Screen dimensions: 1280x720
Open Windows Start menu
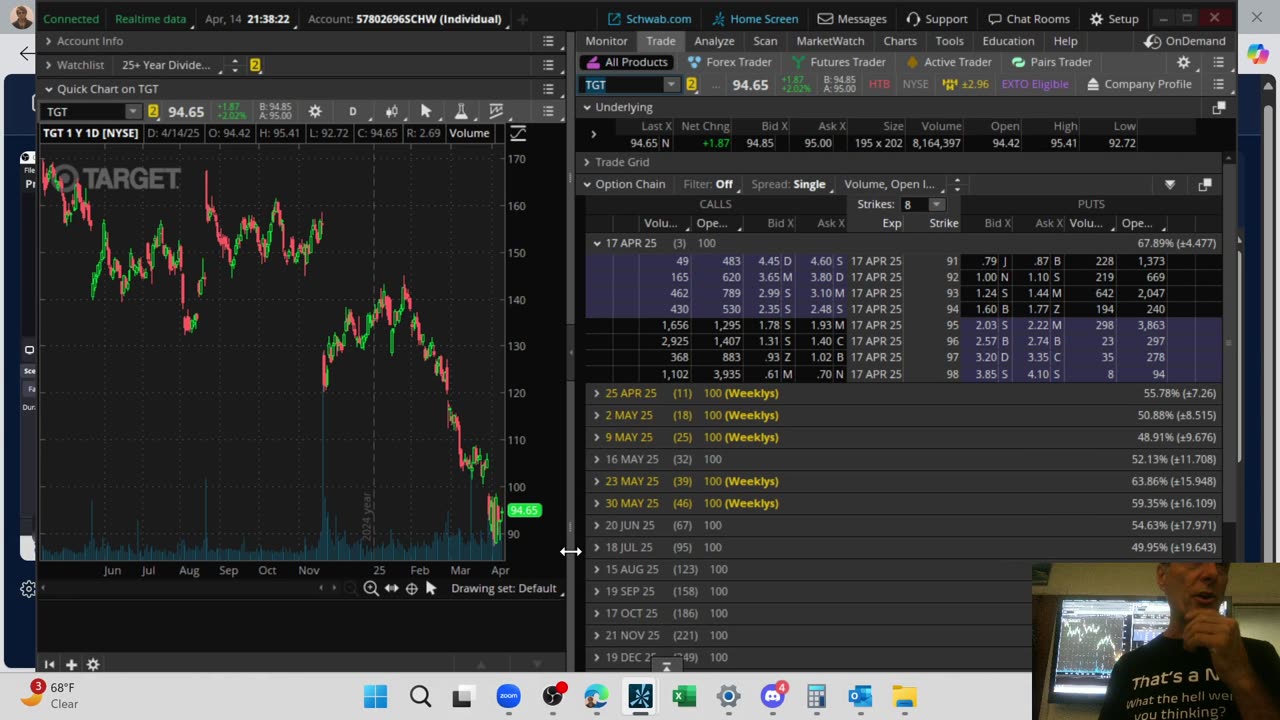376,696
